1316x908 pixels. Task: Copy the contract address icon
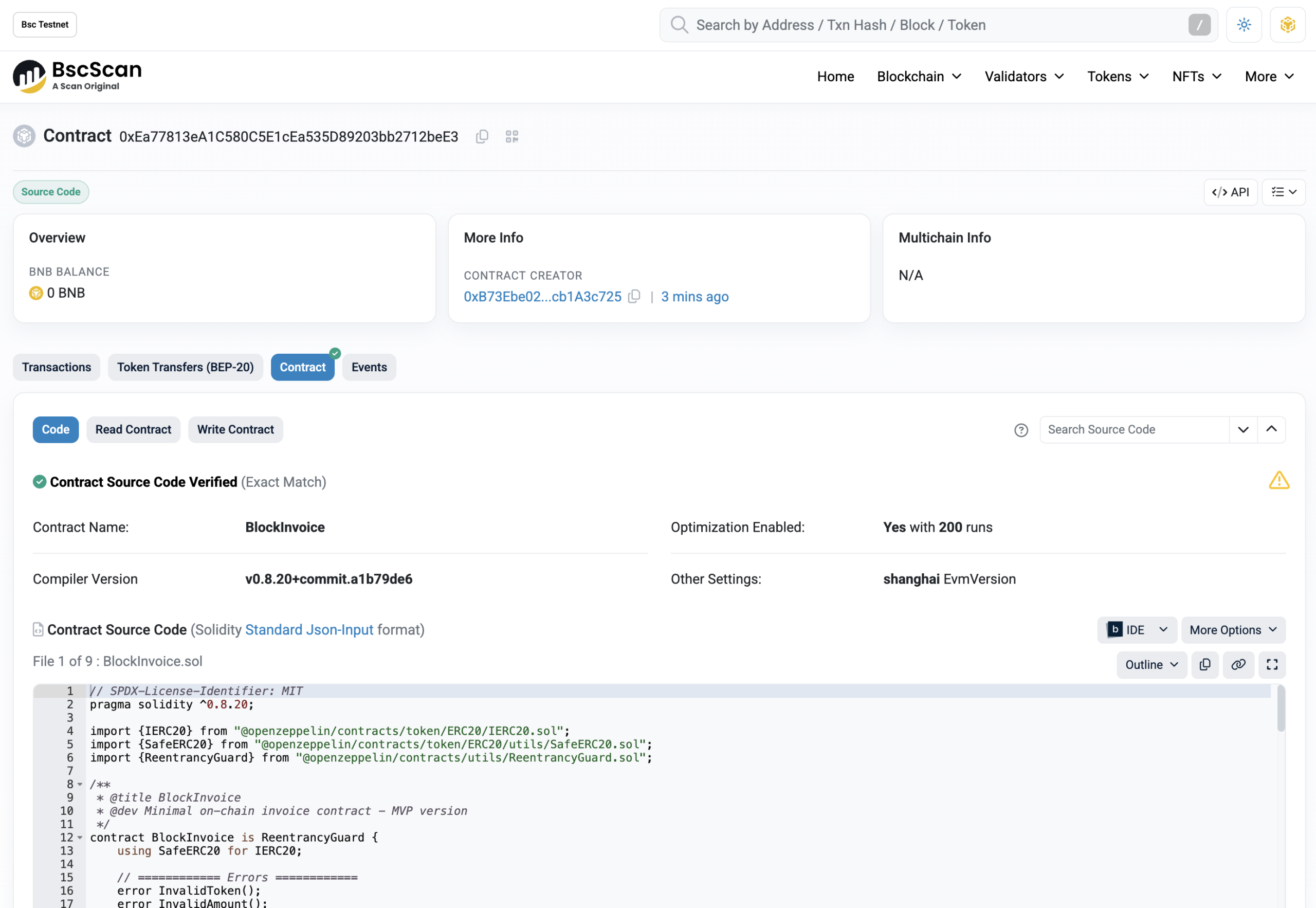(482, 137)
